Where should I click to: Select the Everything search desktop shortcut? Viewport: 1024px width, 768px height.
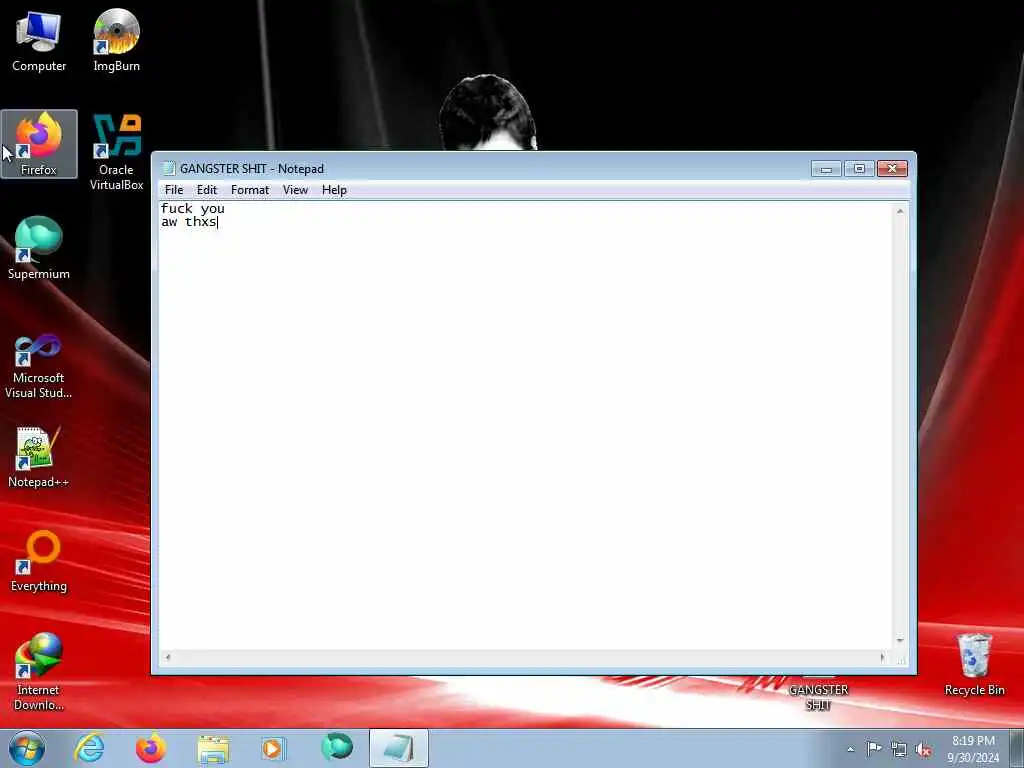pos(39,560)
